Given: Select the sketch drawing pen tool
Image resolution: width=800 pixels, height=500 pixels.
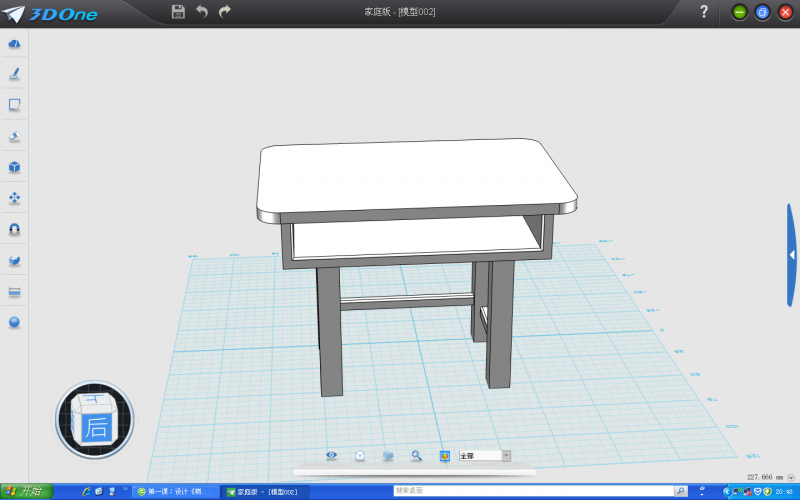Looking at the screenshot, I should pyautogui.click(x=14, y=74).
